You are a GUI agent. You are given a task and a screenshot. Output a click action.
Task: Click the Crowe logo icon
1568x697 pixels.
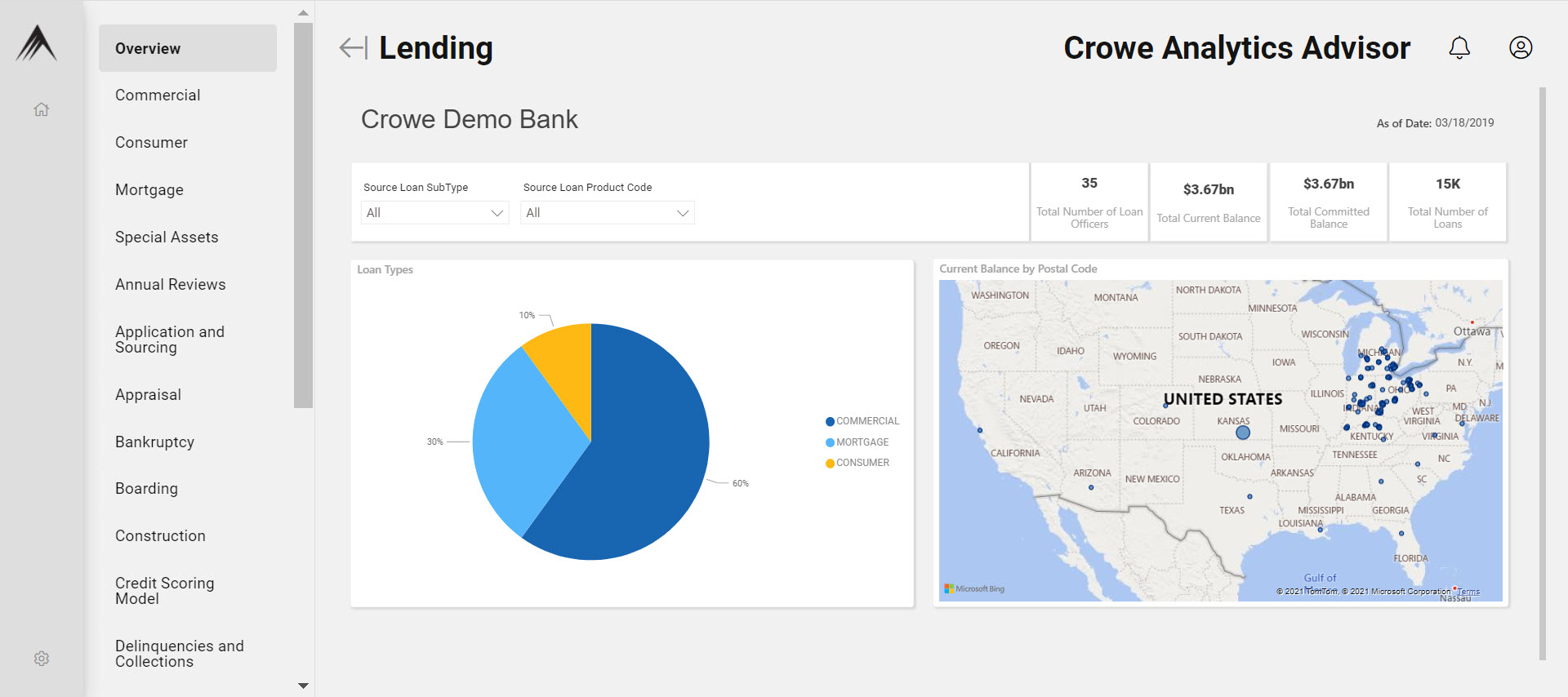36,44
